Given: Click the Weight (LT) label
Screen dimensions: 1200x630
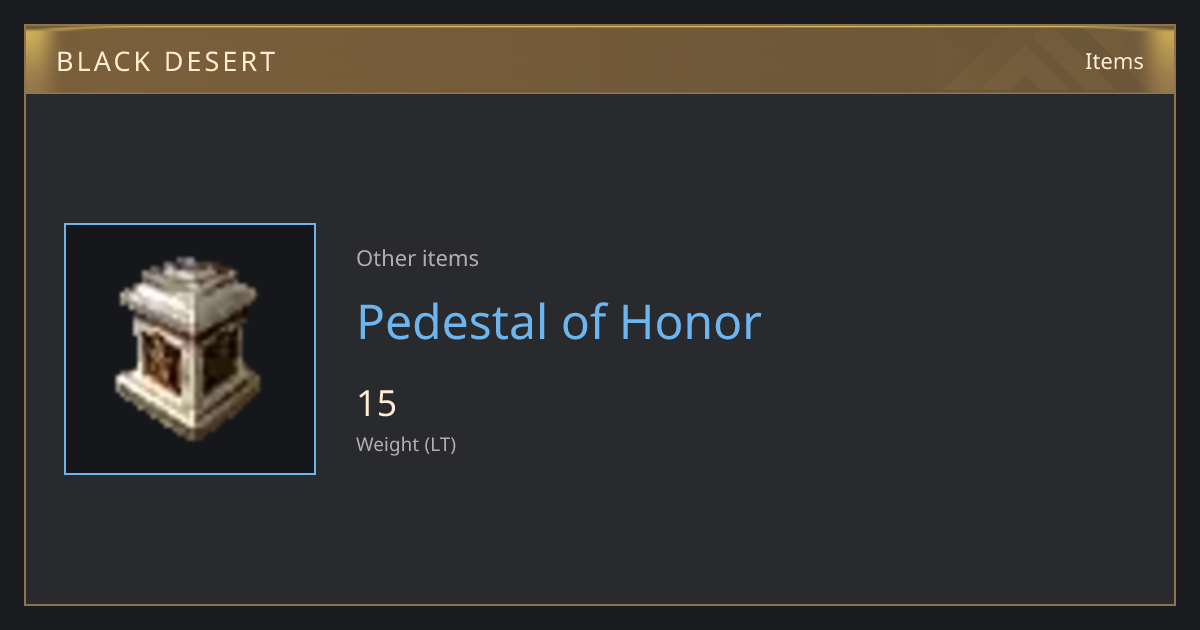Looking at the screenshot, I should pos(406,444).
